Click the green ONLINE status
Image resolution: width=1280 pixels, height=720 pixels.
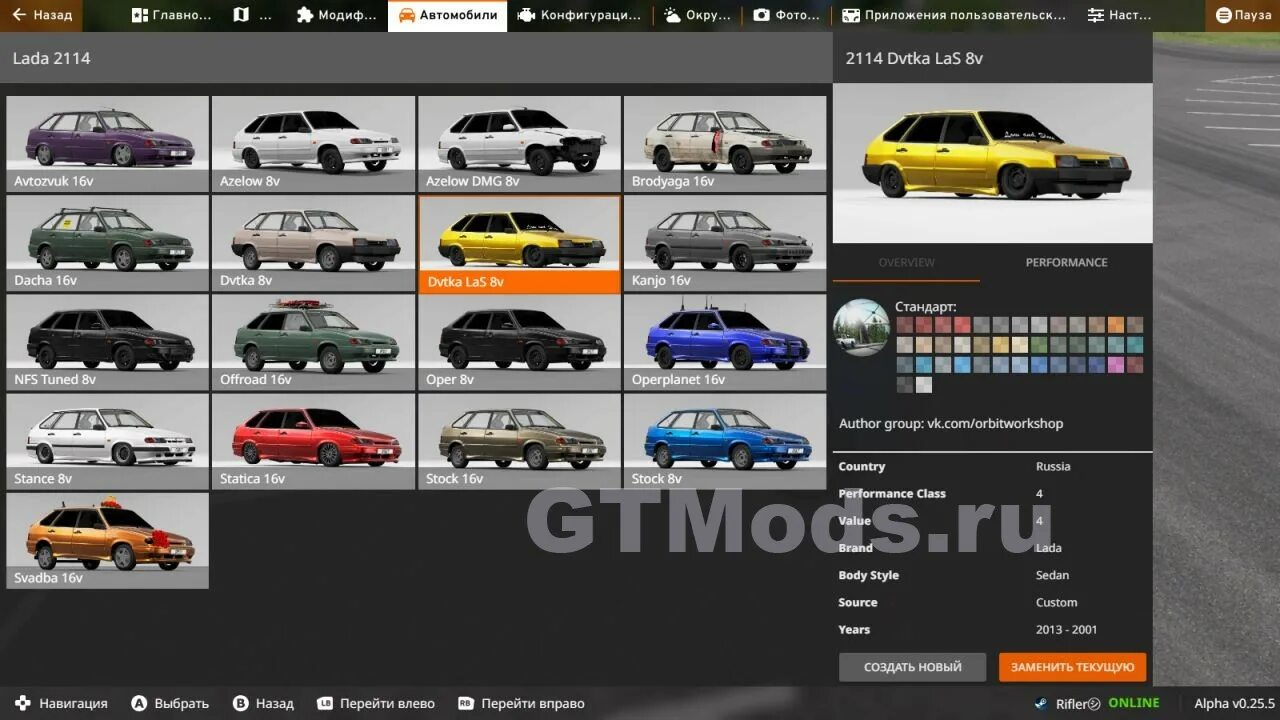pos(1133,703)
